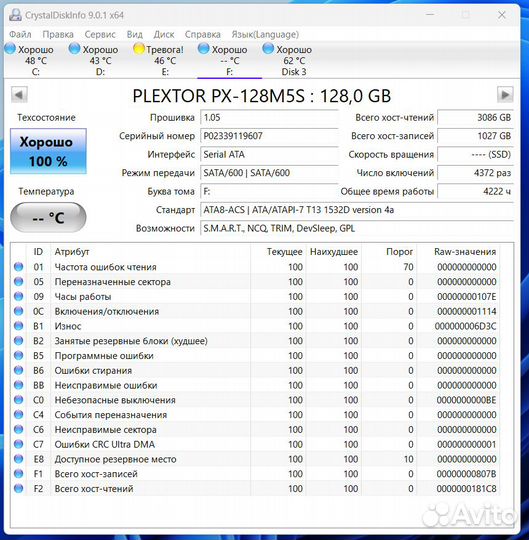Click raw value 000000001114
The image size is (529, 540).
click(x=467, y=311)
